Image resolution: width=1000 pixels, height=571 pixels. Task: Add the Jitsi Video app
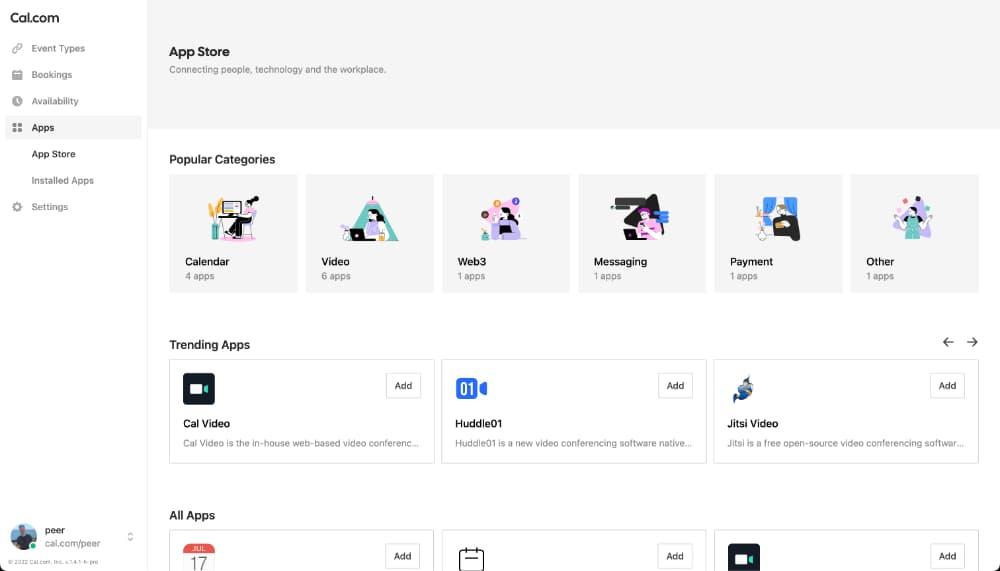pyautogui.click(x=947, y=385)
